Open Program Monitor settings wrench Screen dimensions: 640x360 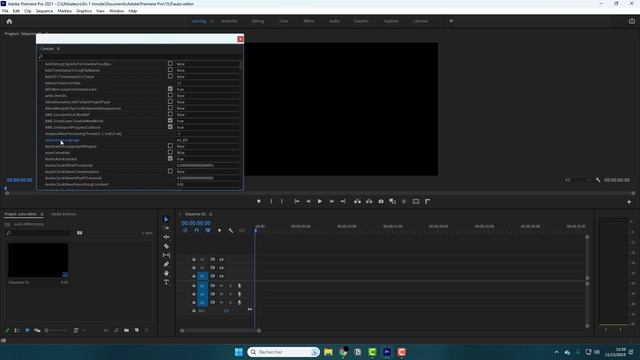tap(598, 180)
